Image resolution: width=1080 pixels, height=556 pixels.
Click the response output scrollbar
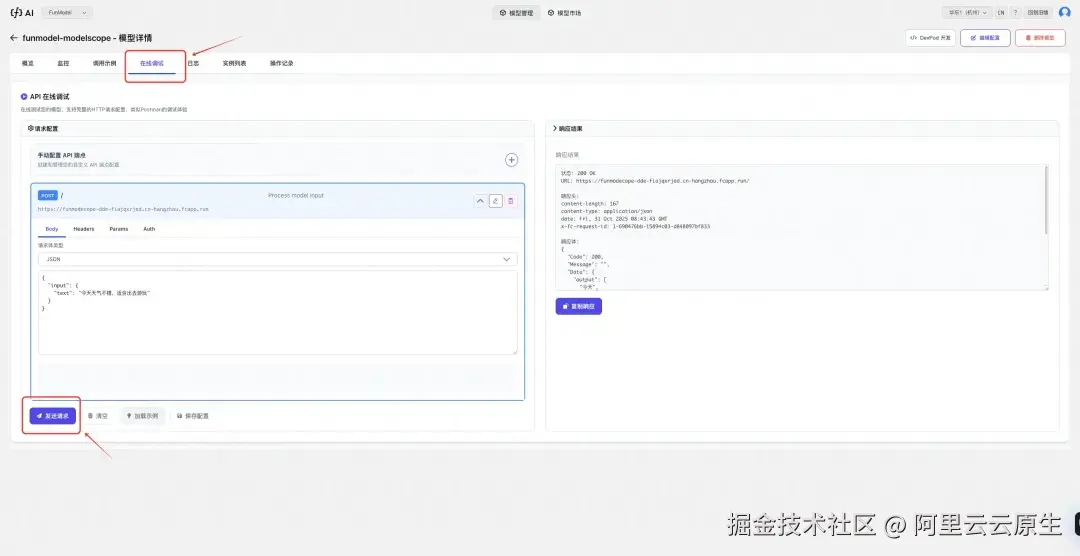(1046, 200)
